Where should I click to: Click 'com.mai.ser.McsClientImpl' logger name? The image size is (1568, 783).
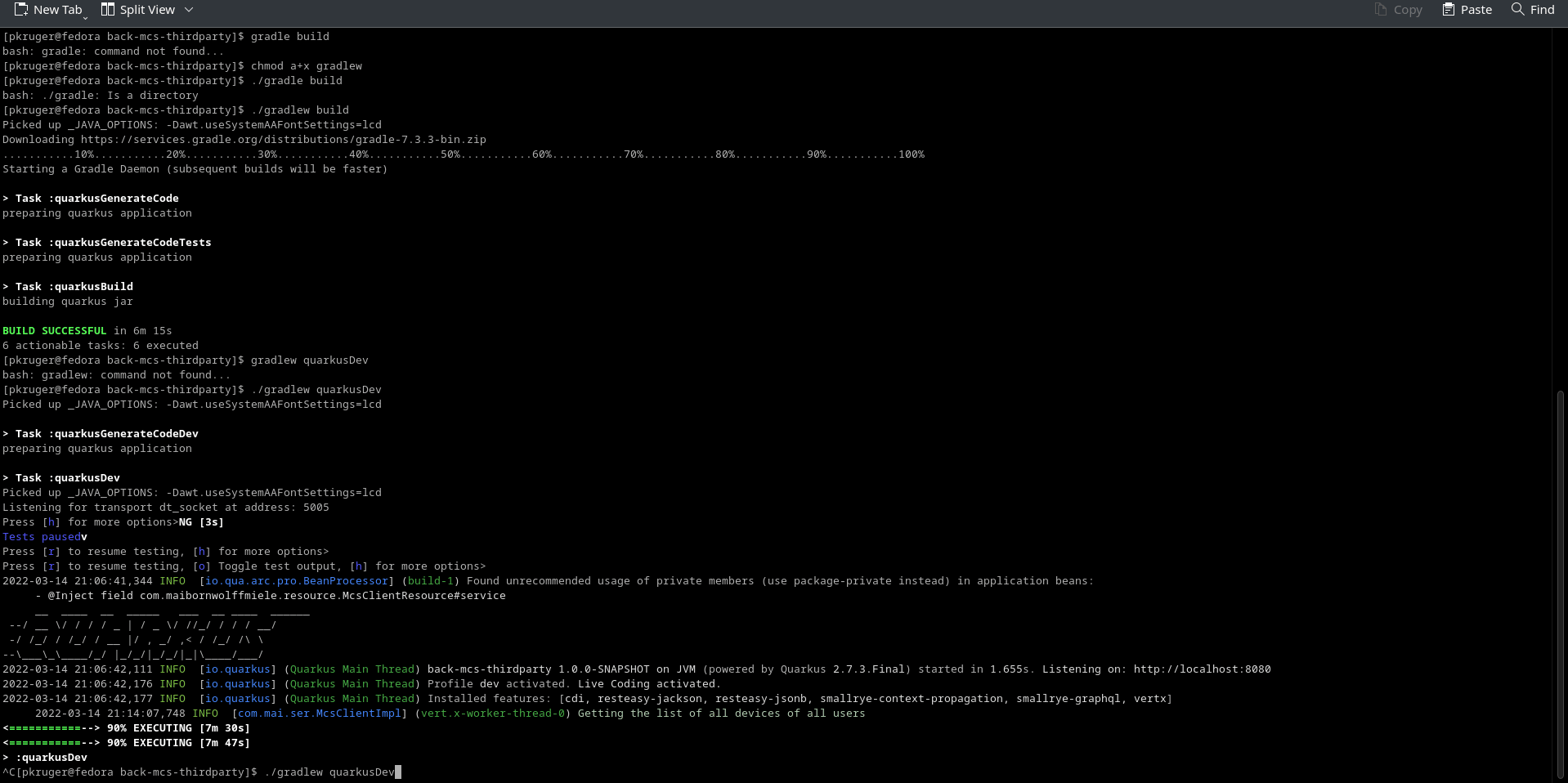[320, 714]
